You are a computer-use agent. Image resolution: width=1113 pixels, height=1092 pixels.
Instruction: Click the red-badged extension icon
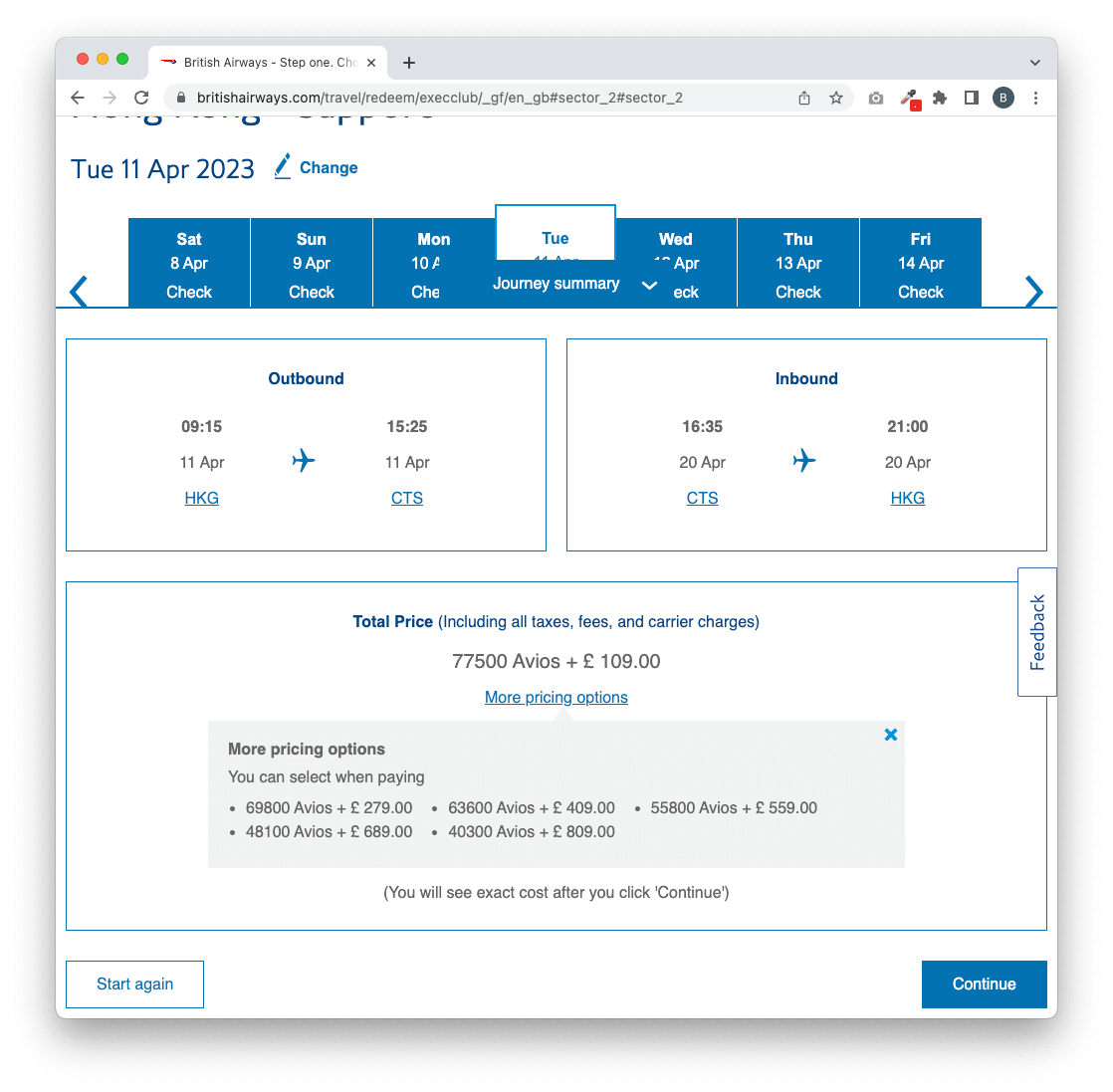click(909, 100)
